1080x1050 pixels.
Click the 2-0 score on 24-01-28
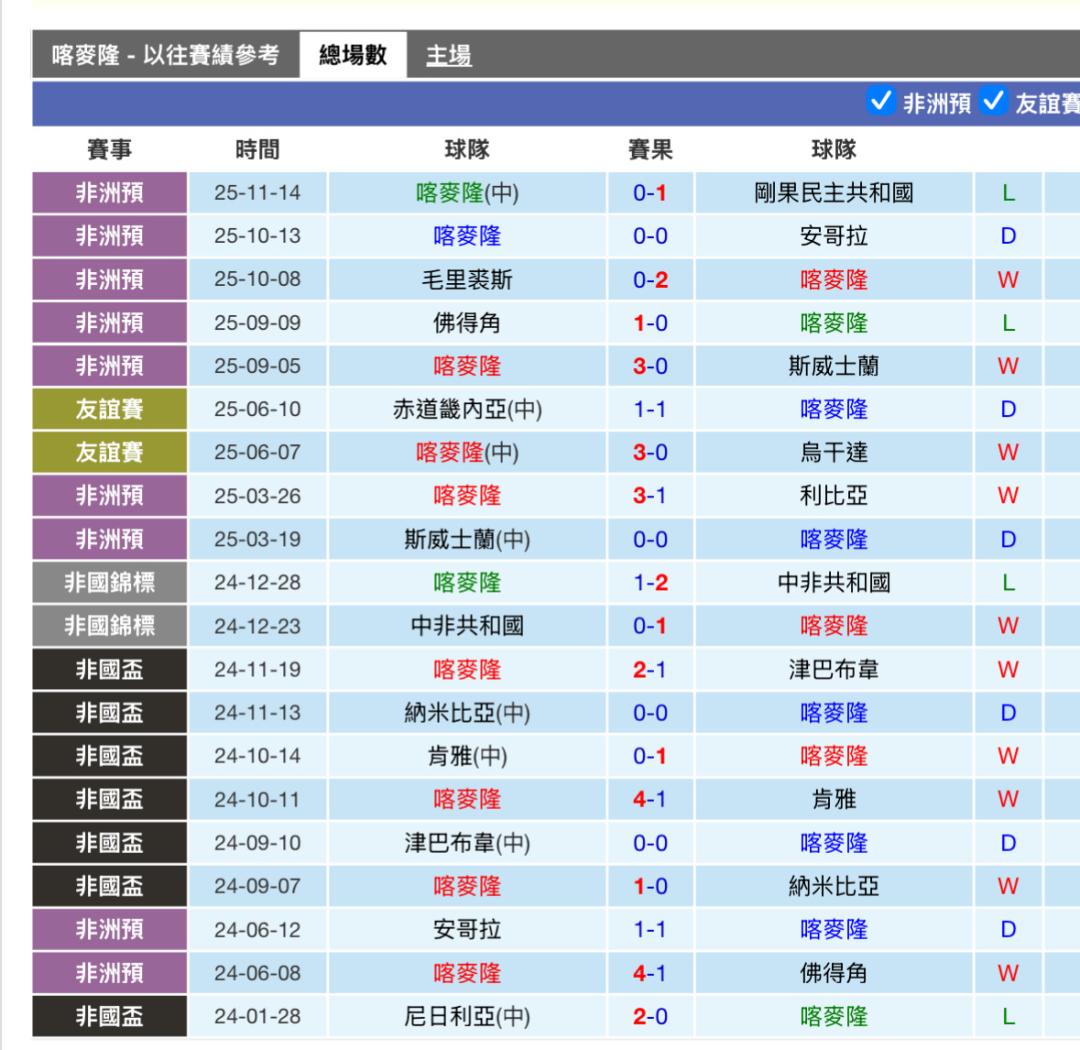tap(650, 1017)
